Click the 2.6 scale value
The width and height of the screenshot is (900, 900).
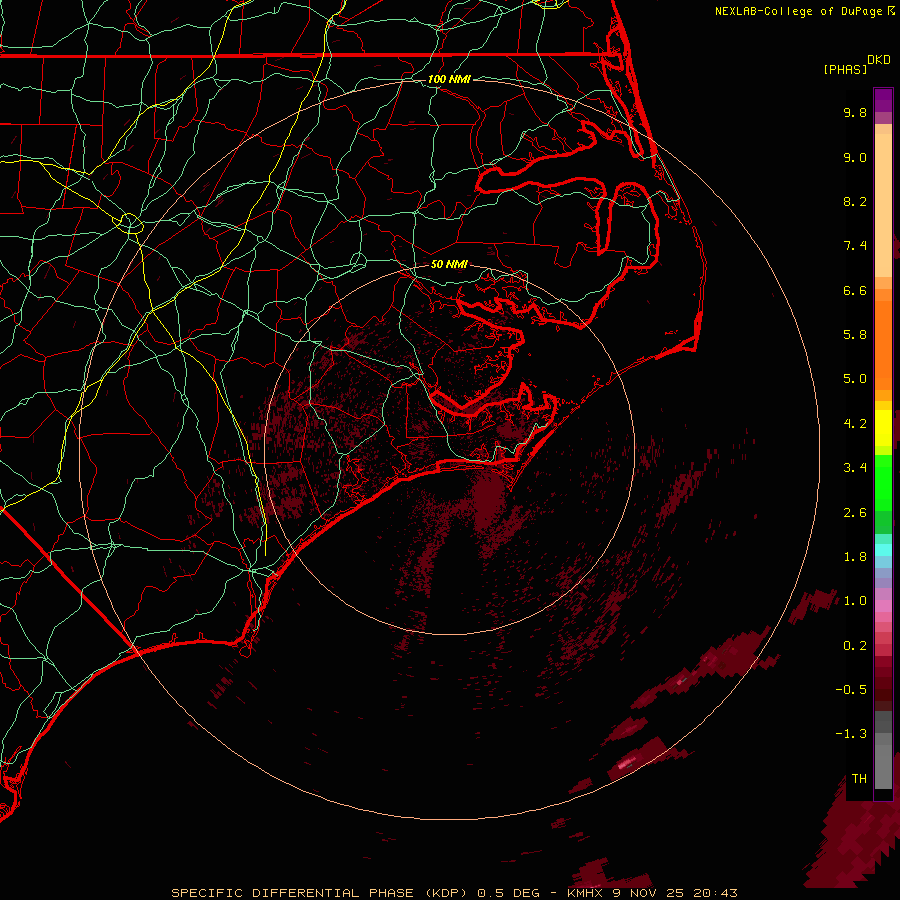tap(855, 513)
